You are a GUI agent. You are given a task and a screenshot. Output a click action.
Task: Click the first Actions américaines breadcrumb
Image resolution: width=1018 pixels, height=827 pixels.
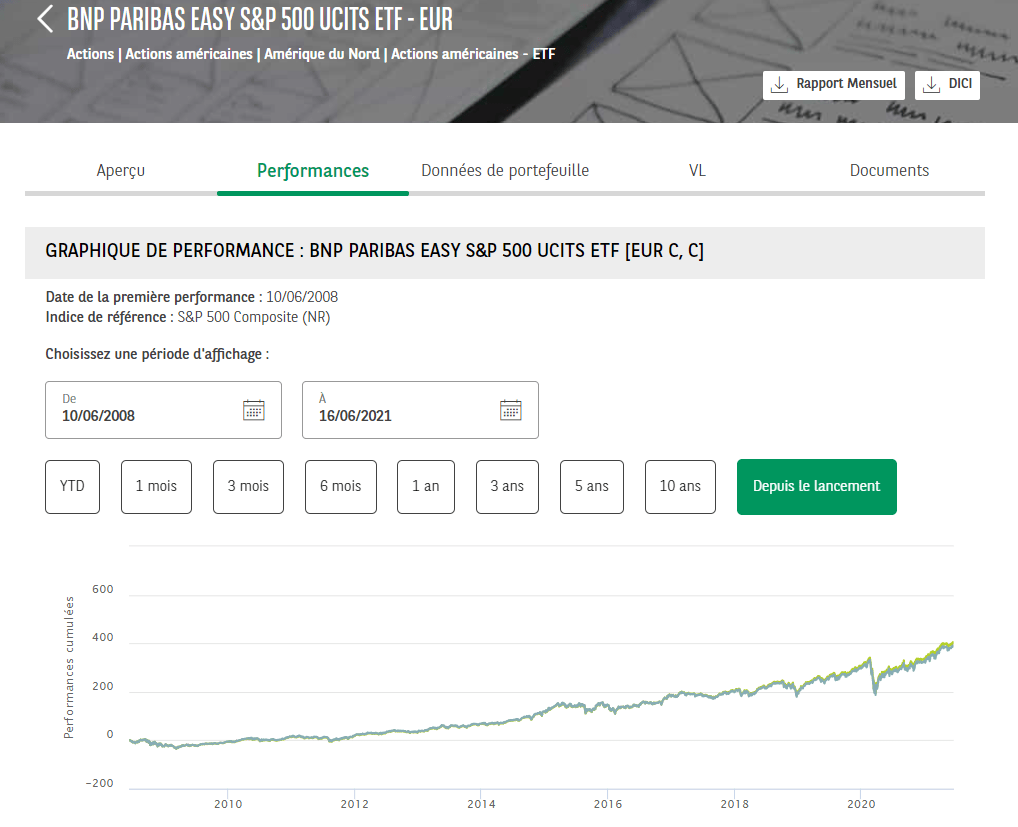point(189,54)
